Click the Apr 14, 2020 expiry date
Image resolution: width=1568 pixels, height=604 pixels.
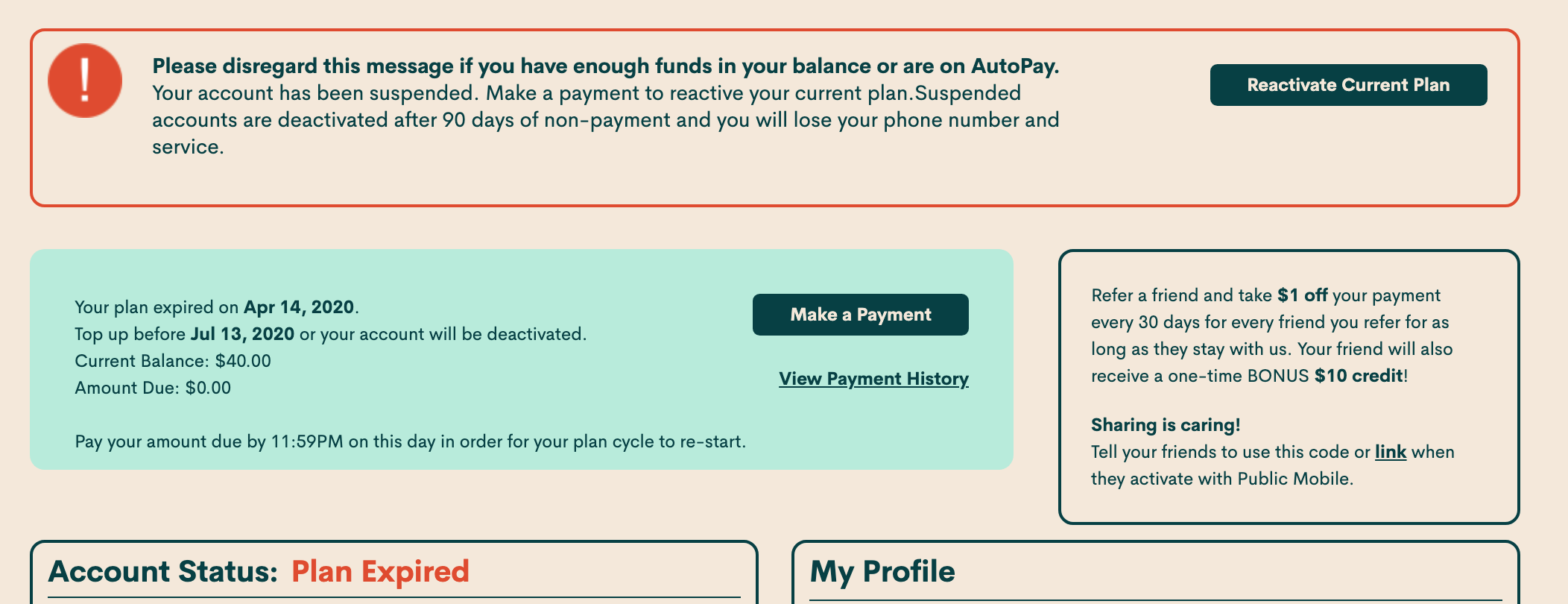[298, 307]
